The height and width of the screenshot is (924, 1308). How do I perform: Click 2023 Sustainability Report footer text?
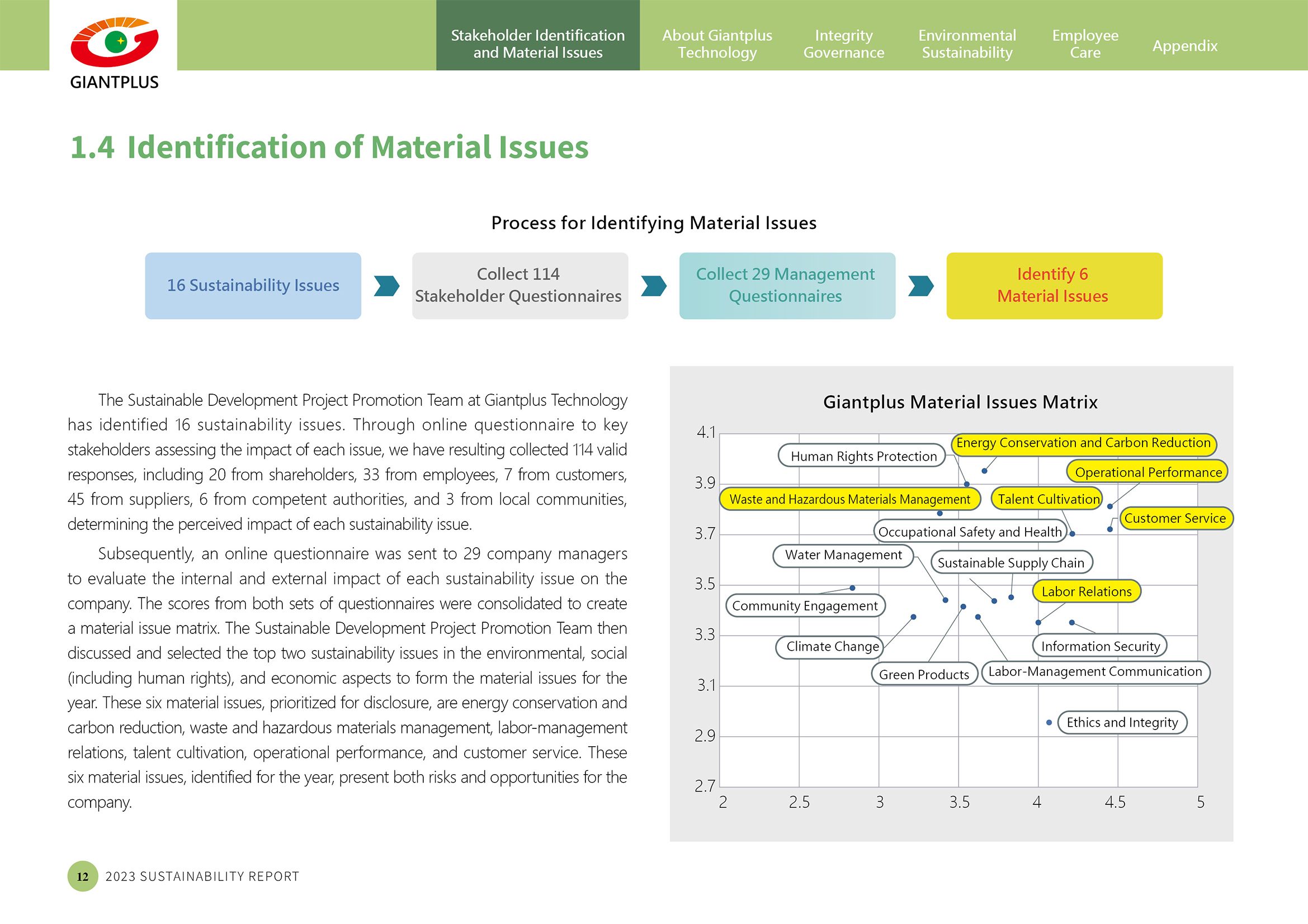click(202, 876)
